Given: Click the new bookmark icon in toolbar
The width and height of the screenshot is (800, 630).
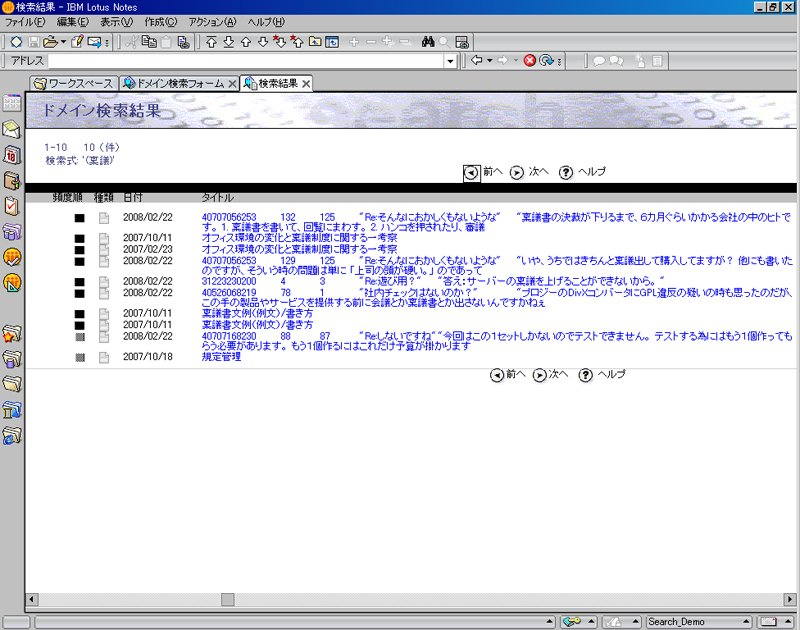Looking at the screenshot, I should (x=16, y=42).
